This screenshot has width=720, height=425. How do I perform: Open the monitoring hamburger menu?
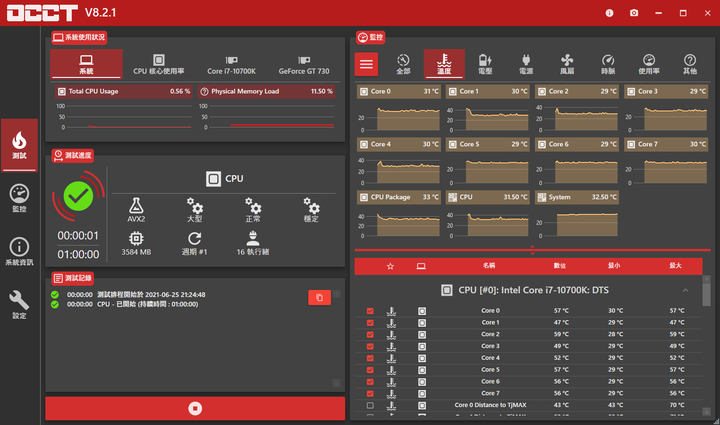pos(366,64)
